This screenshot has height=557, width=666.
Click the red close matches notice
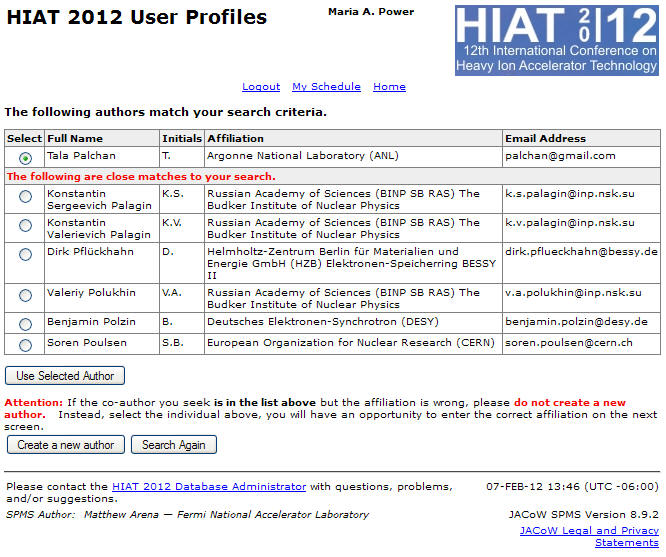click(x=141, y=176)
